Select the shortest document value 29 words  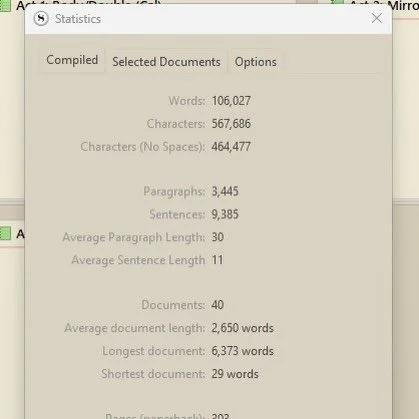(x=235, y=374)
